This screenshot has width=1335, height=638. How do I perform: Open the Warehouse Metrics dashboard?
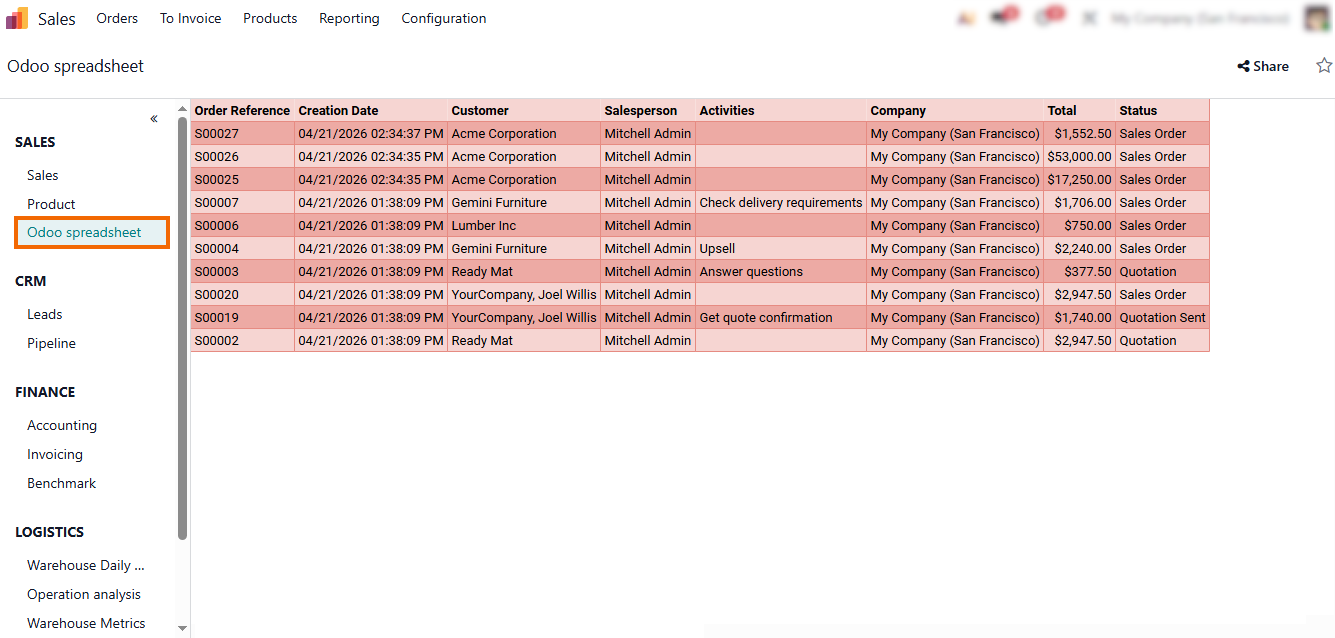[86, 623]
